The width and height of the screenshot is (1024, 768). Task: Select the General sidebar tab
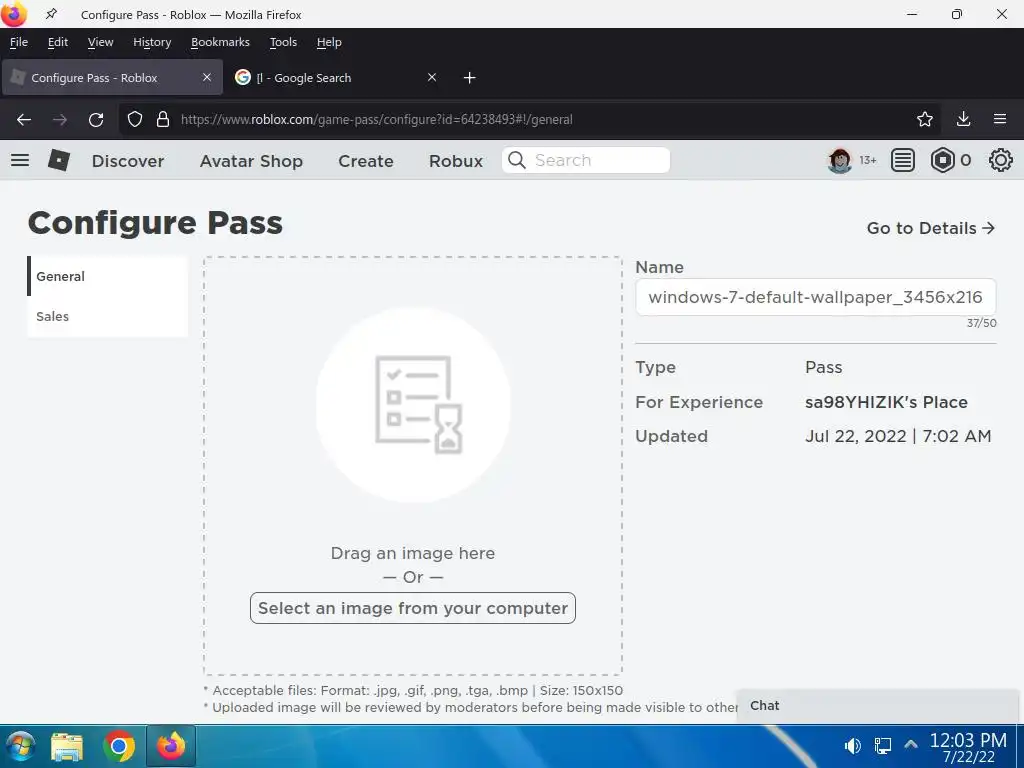click(x=107, y=276)
